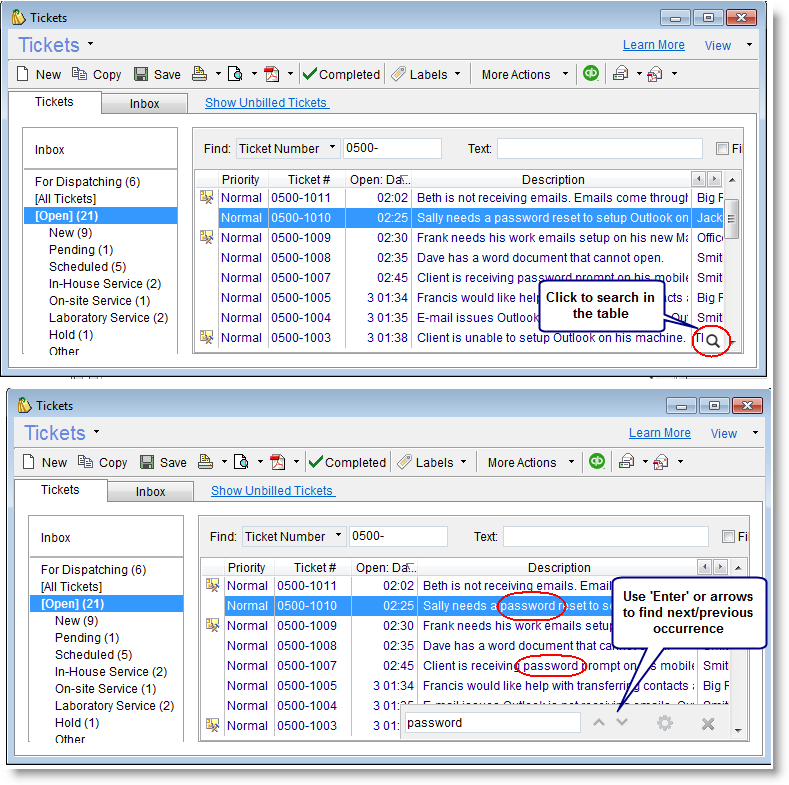Mark the ticket Completed in the upper toolbar
The image size is (789, 785).
point(340,74)
